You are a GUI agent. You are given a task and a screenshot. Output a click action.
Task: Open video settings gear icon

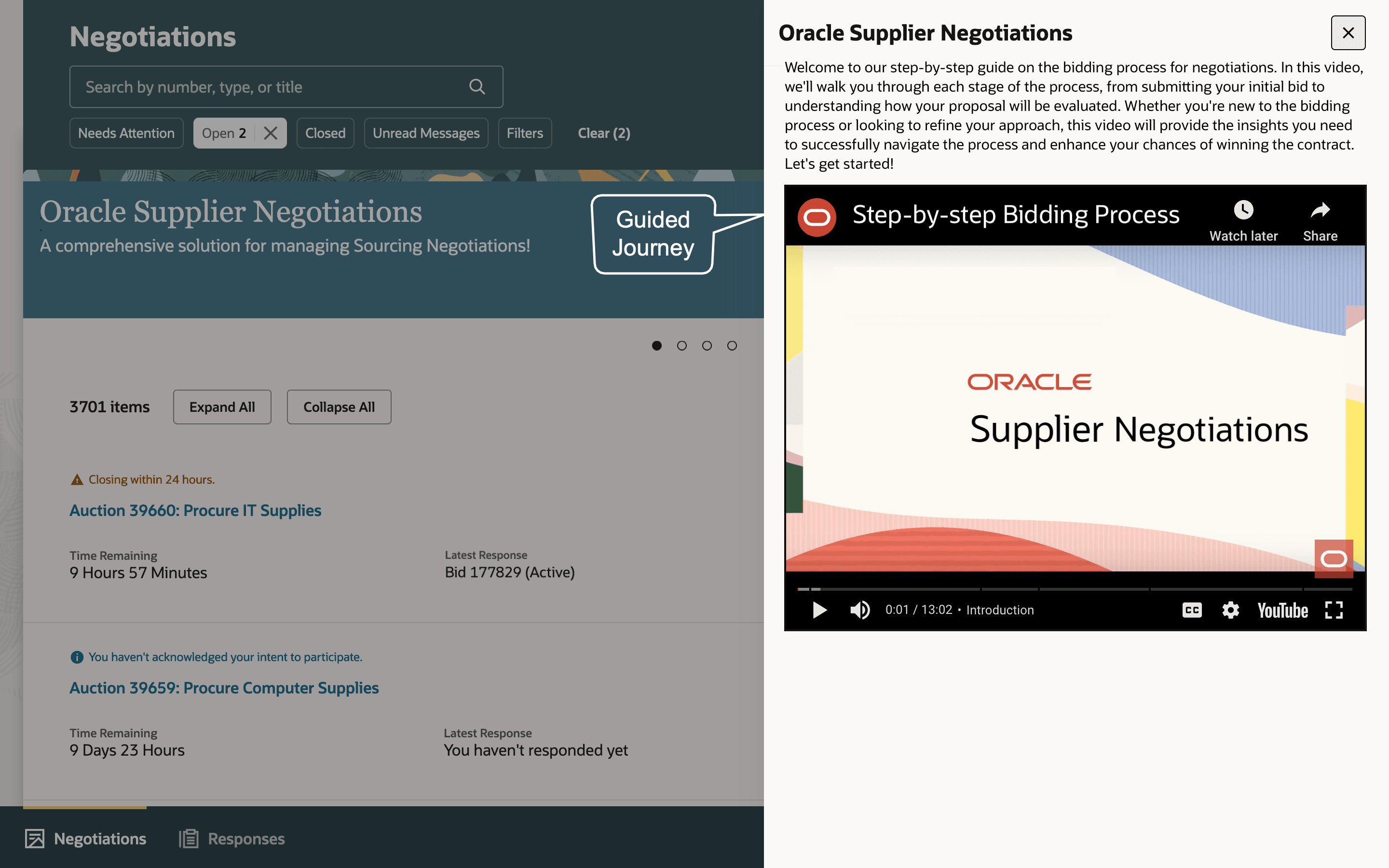click(1230, 610)
